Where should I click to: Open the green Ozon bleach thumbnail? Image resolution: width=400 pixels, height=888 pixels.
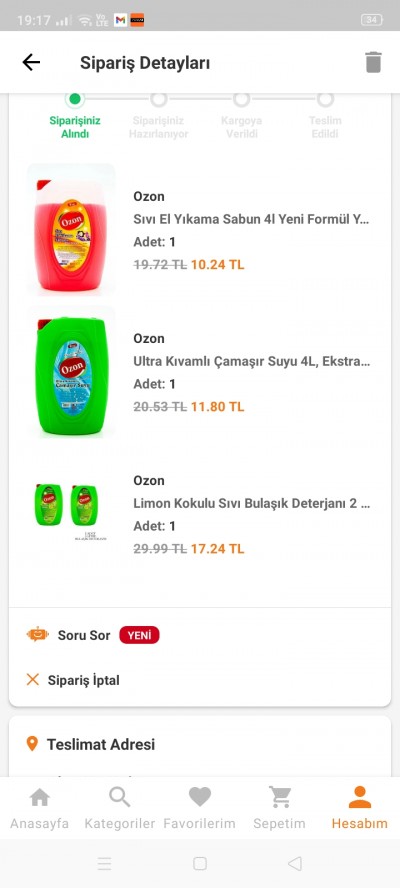(x=71, y=372)
